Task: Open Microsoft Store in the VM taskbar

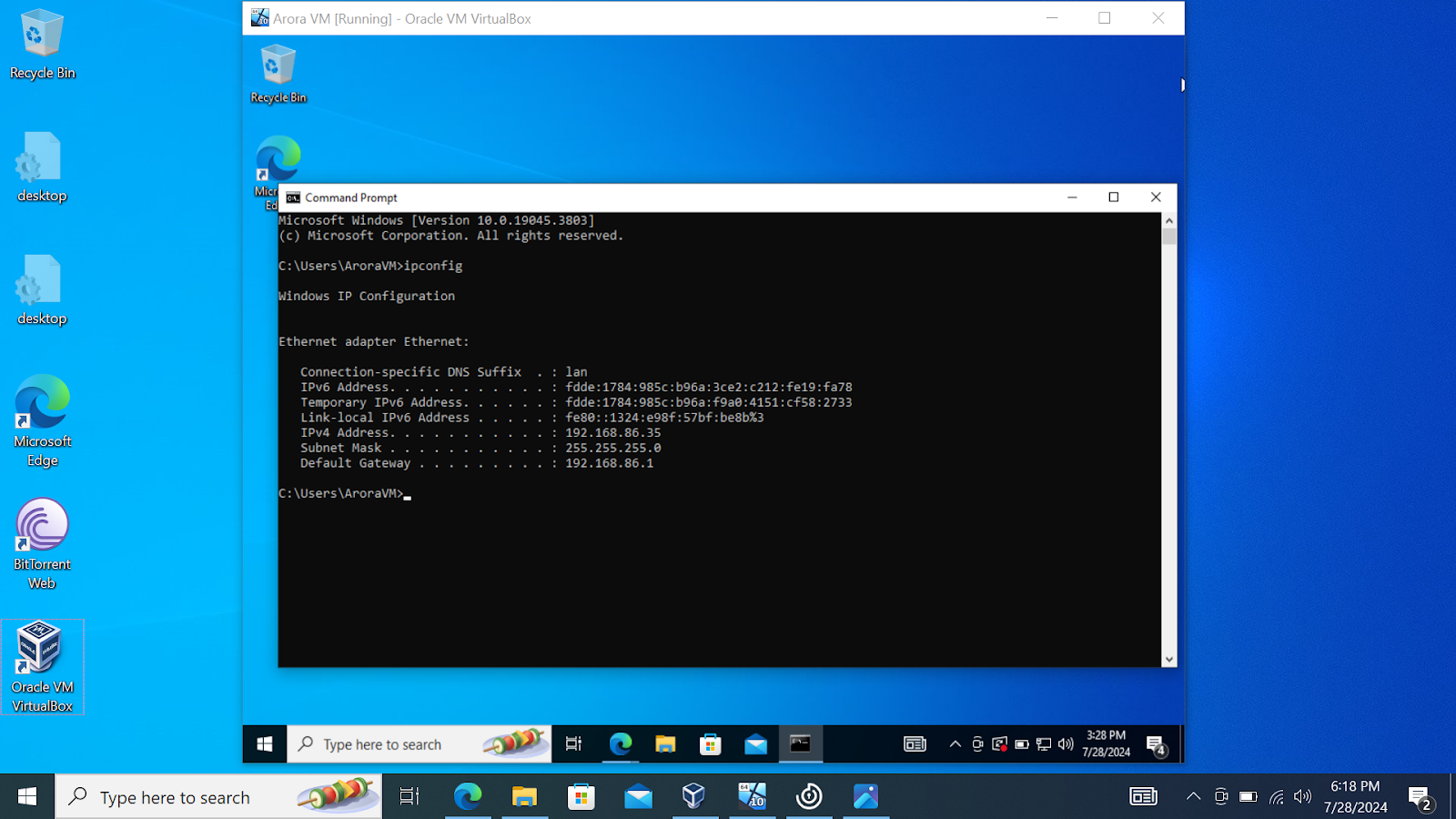Action: [710, 744]
